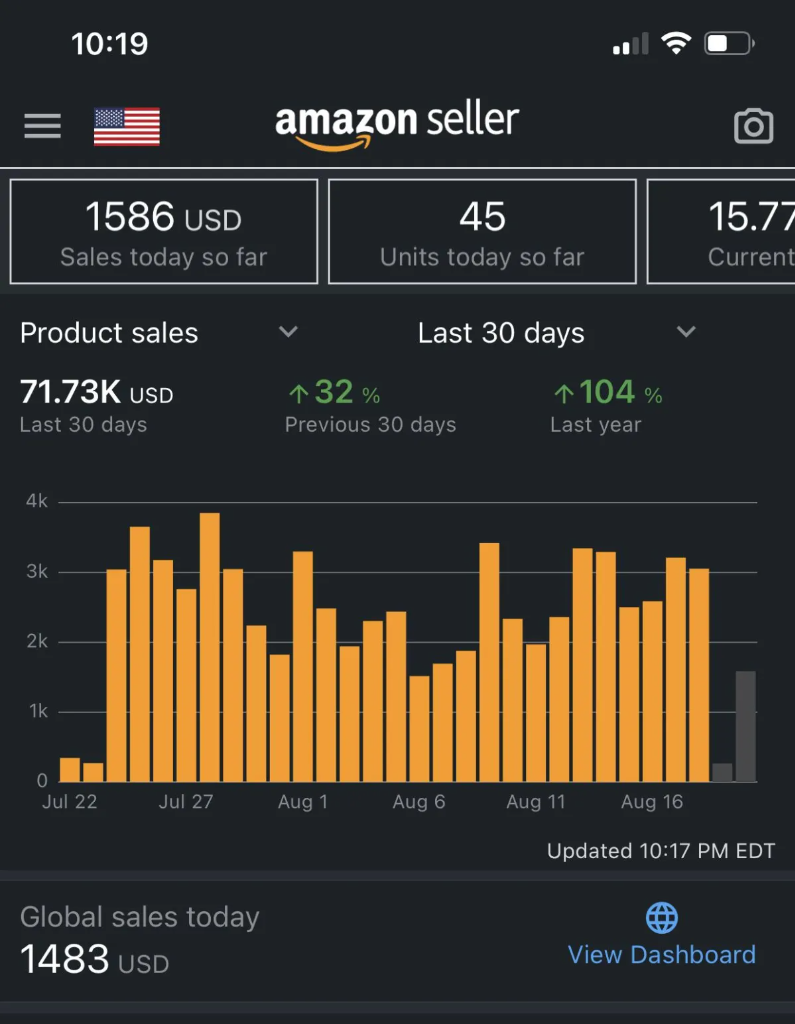Open the camera icon
This screenshot has height=1024, width=795.
point(753,125)
